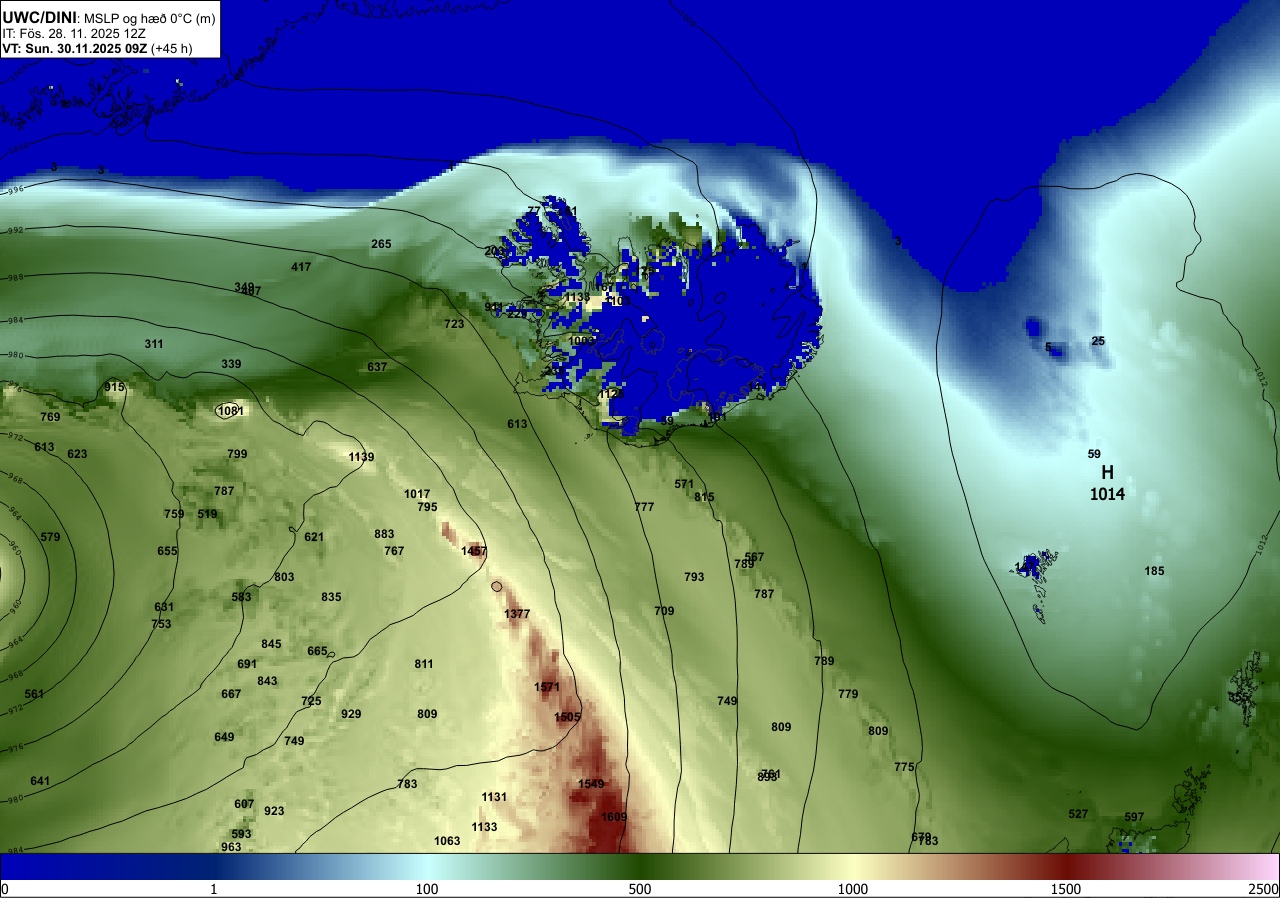Click the 265 value northwest of Iceland
The width and height of the screenshot is (1280, 898).
point(381,244)
